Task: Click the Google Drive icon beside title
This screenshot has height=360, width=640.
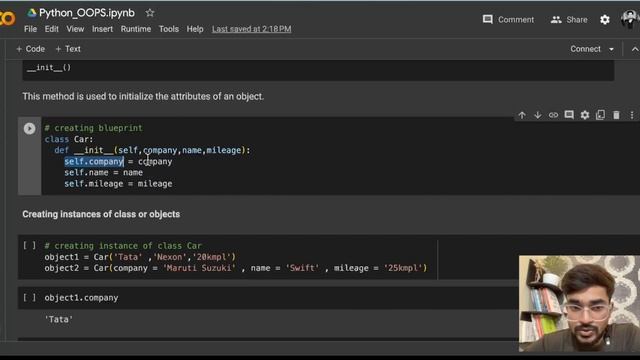Action: (x=32, y=13)
